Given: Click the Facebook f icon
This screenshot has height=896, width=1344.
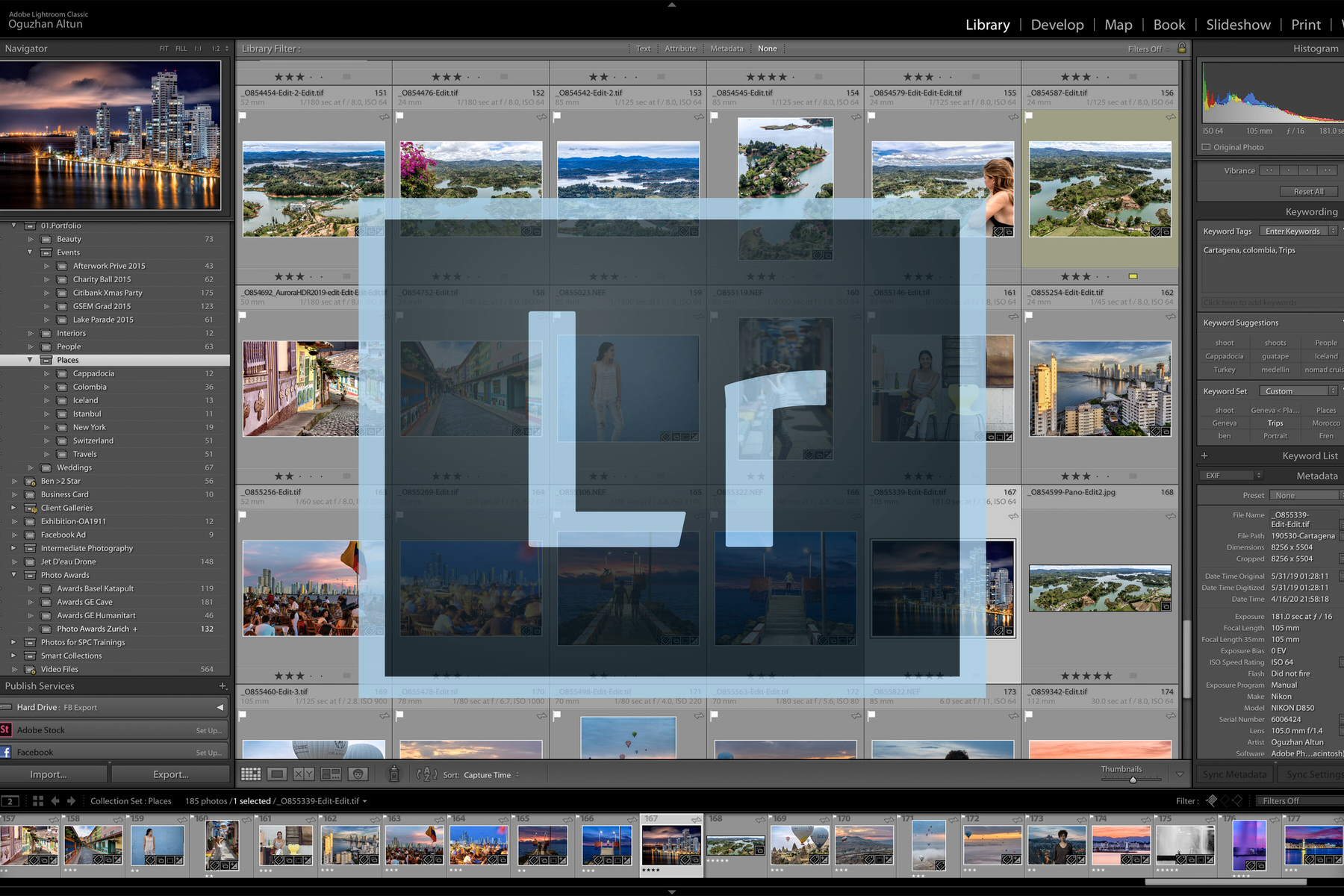Looking at the screenshot, I should (5, 752).
